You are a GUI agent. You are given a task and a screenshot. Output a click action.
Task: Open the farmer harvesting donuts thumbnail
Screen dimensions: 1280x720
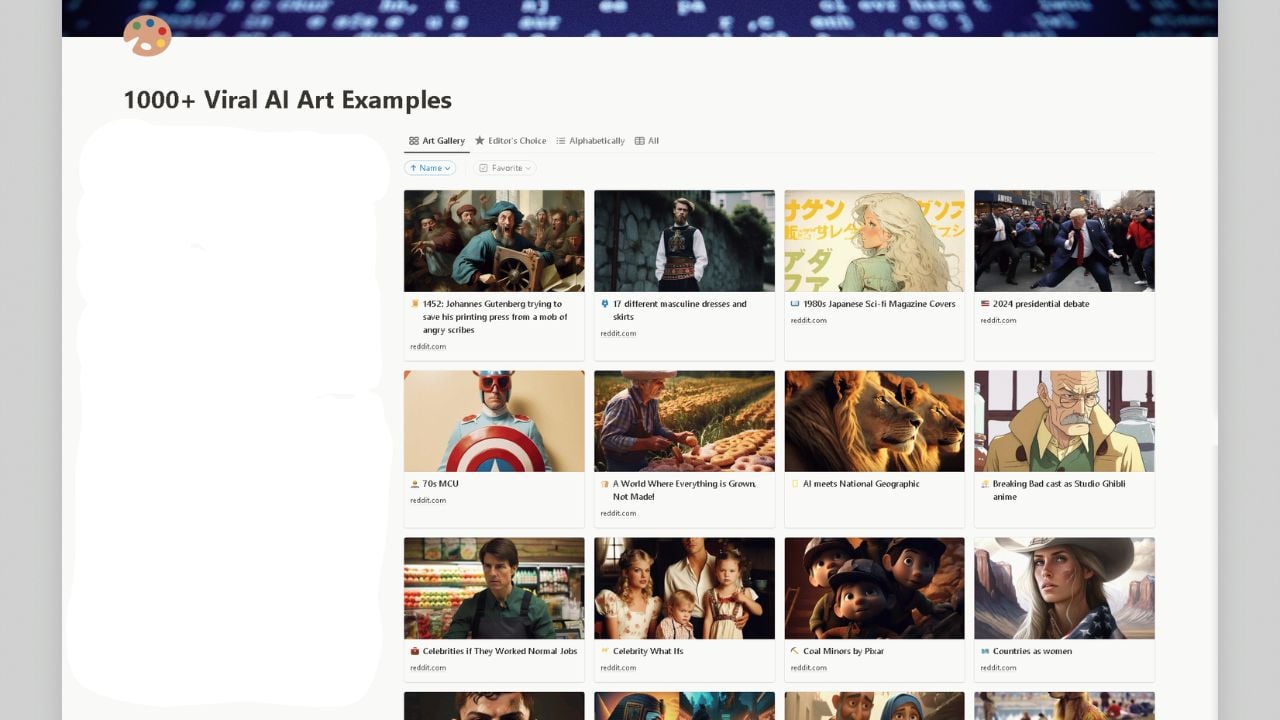[684, 421]
